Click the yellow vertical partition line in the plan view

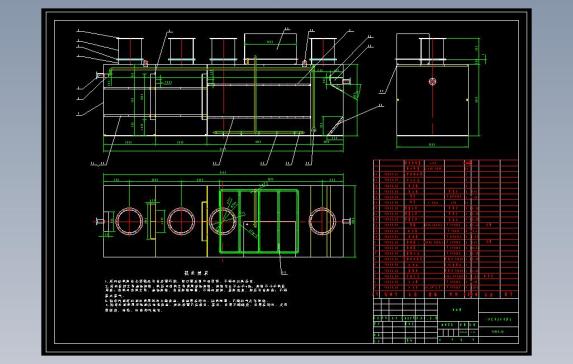pos(207,221)
